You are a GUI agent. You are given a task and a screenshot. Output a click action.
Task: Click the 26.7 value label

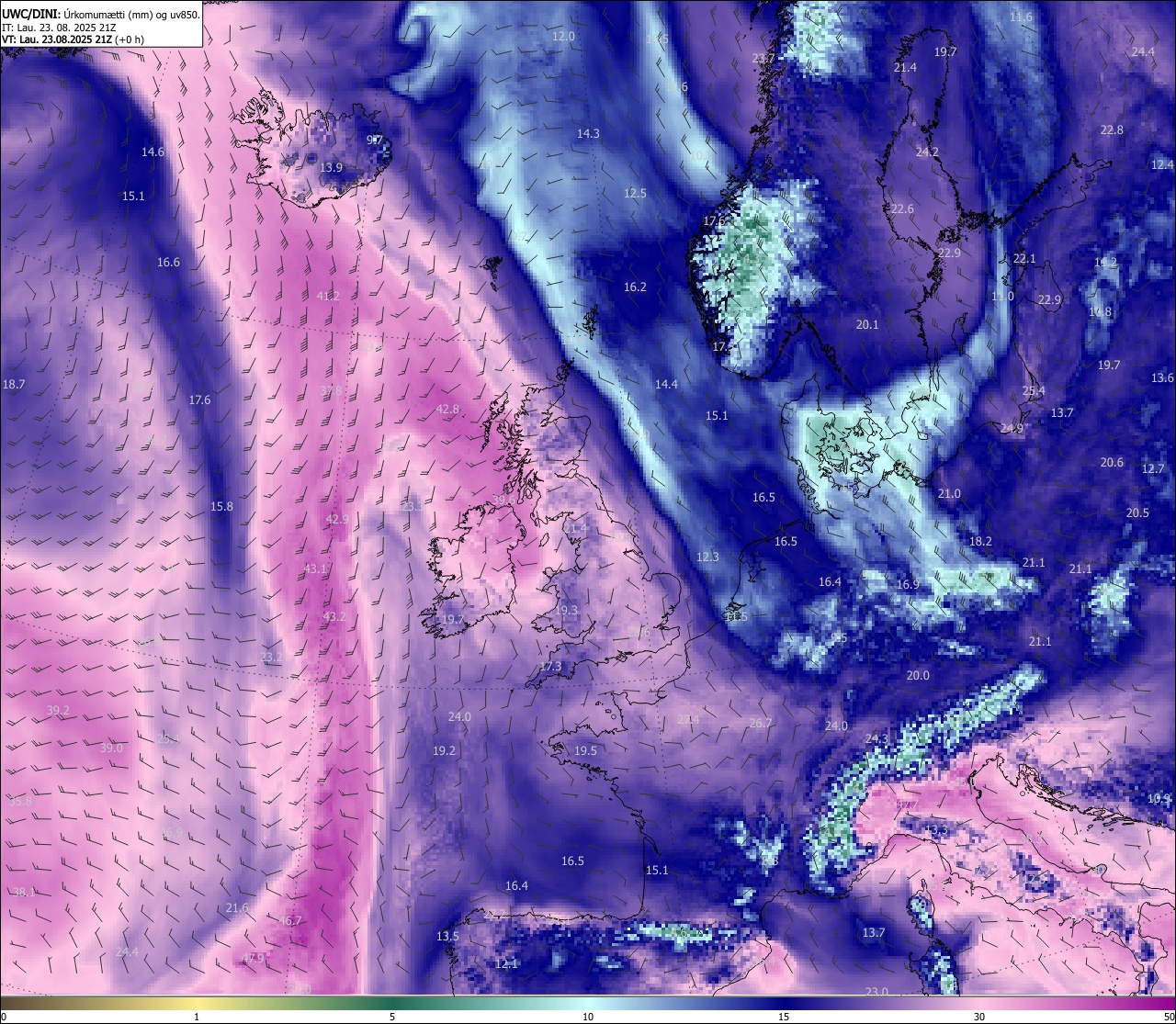[761, 723]
